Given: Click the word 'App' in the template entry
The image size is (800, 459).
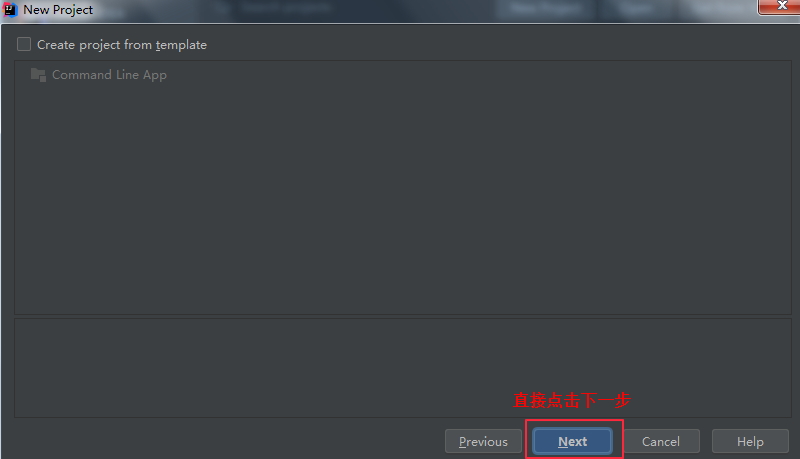Looking at the screenshot, I should [x=155, y=75].
